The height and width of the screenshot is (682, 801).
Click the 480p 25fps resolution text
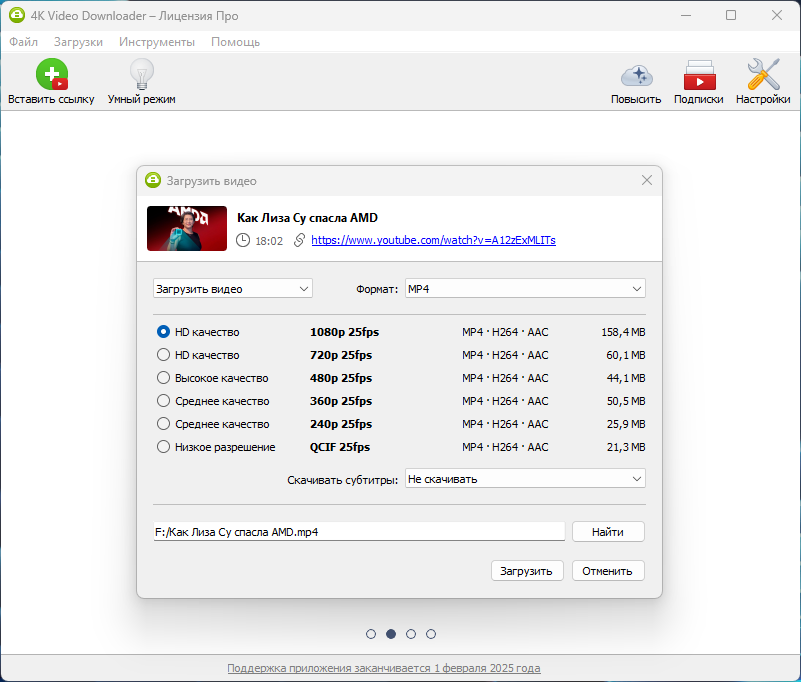341,378
